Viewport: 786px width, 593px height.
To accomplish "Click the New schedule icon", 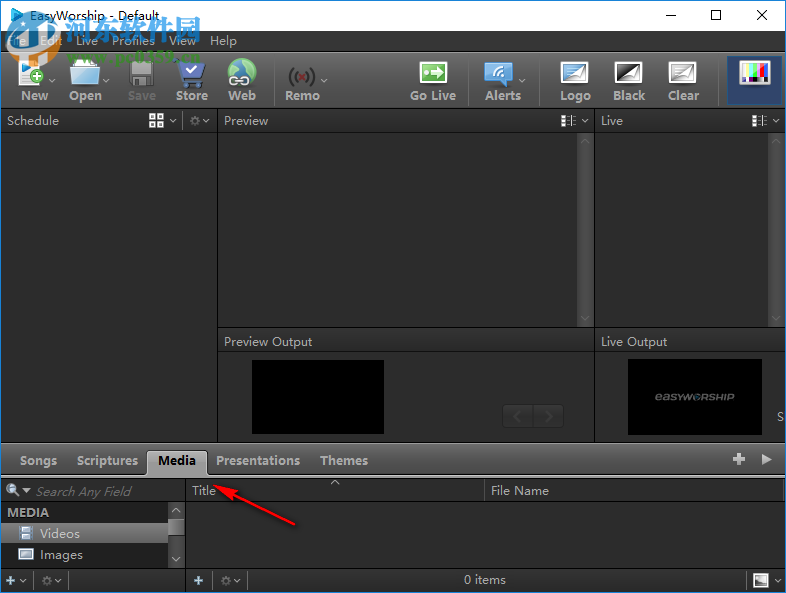I will click(x=31, y=73).
